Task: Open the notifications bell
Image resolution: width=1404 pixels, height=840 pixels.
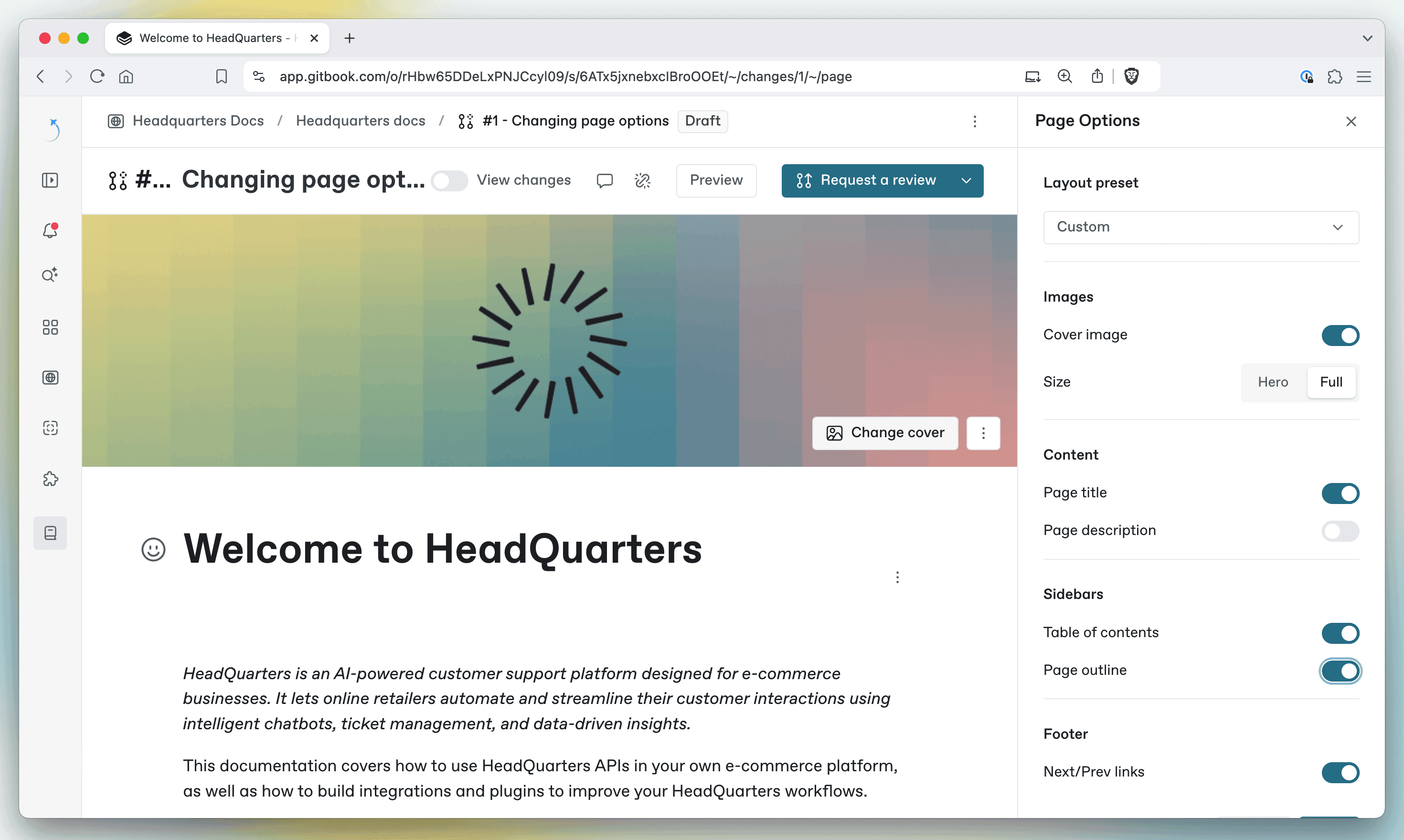Action: click(51, 230)
